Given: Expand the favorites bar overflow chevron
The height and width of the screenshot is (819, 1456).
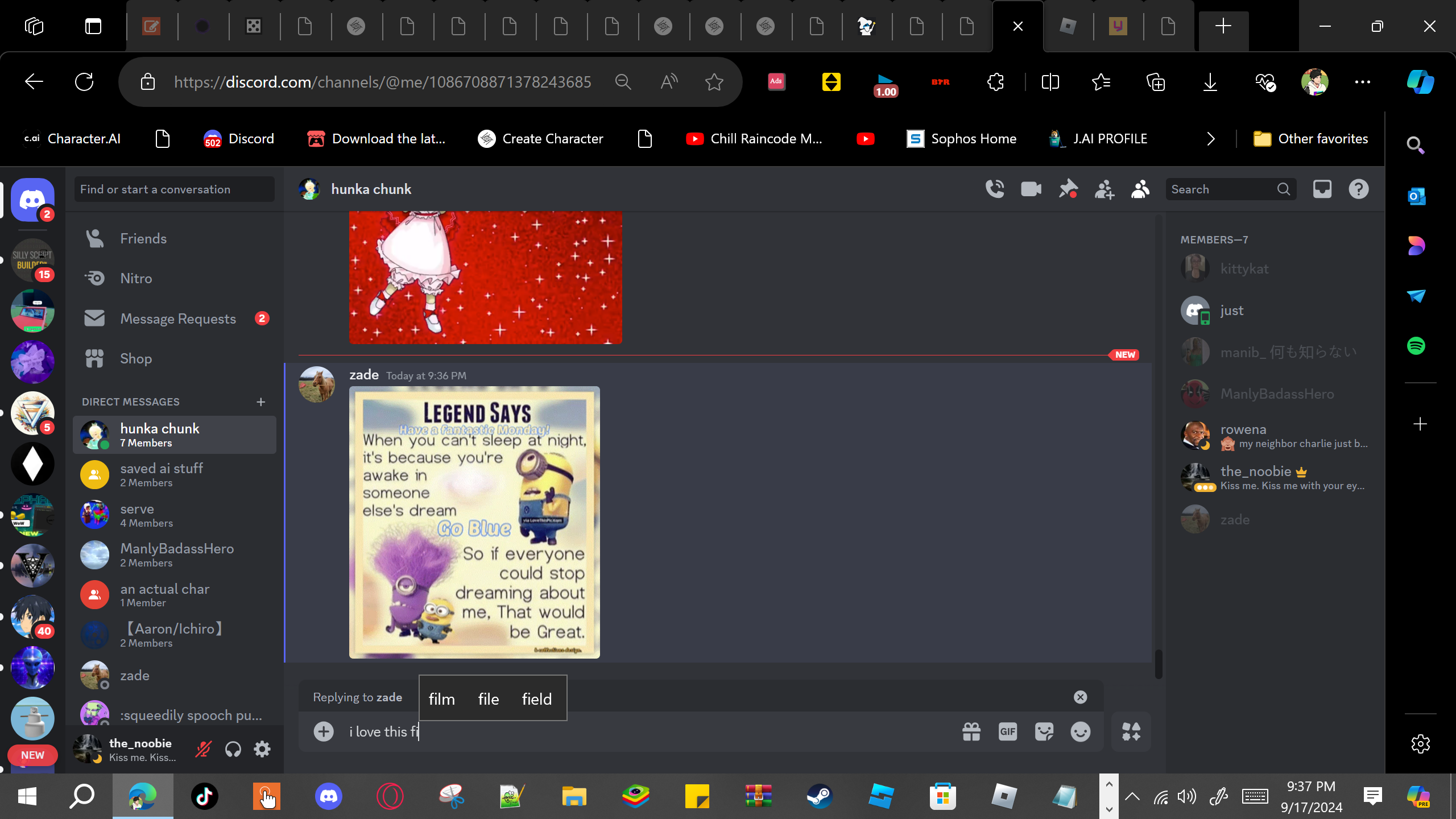Looking at the screenshot, I should tap(1211, 139).
